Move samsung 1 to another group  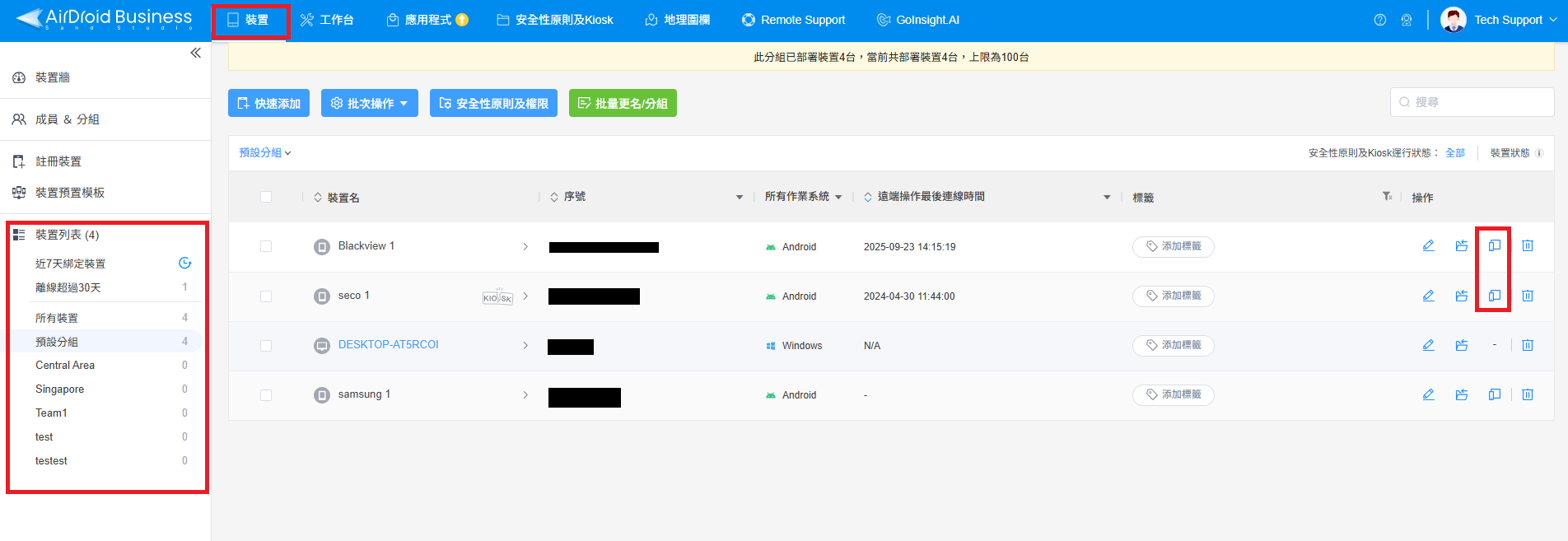[x=1462, y=394]
